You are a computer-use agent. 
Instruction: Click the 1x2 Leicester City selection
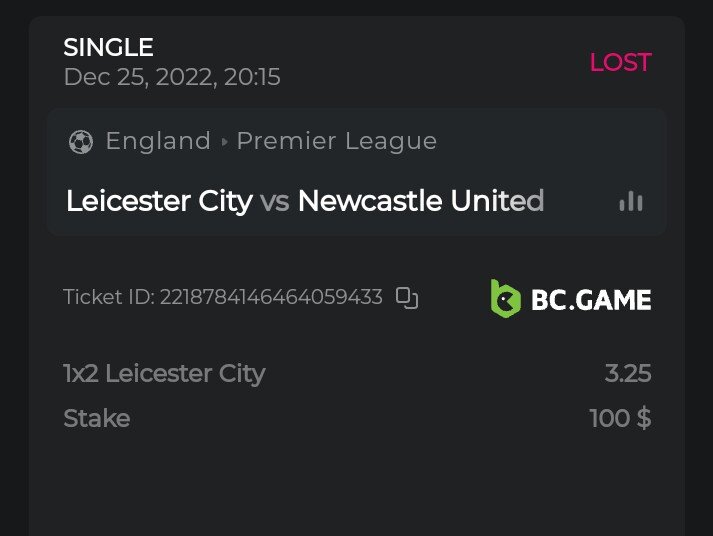(164, 374)
